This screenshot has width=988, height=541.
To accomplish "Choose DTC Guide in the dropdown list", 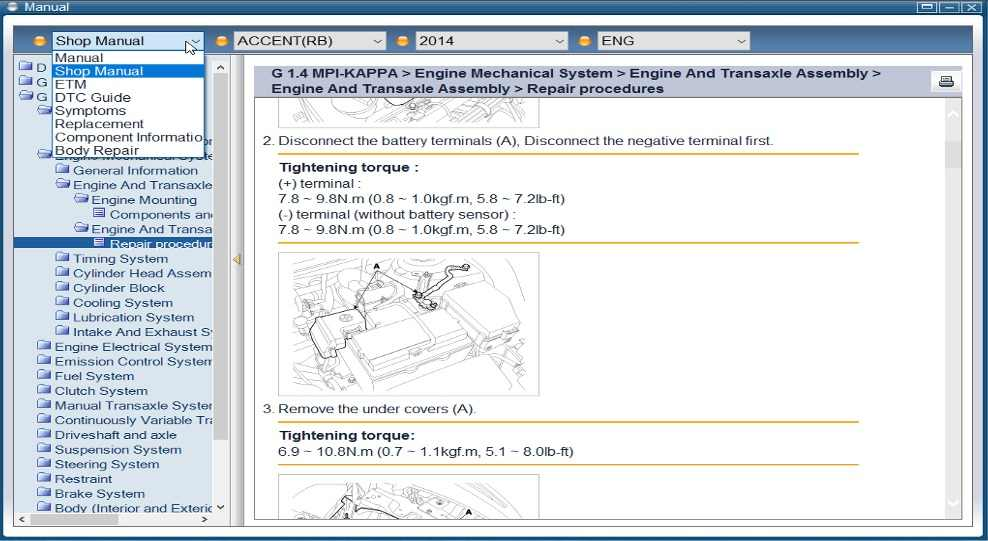I will pos(93,98).
